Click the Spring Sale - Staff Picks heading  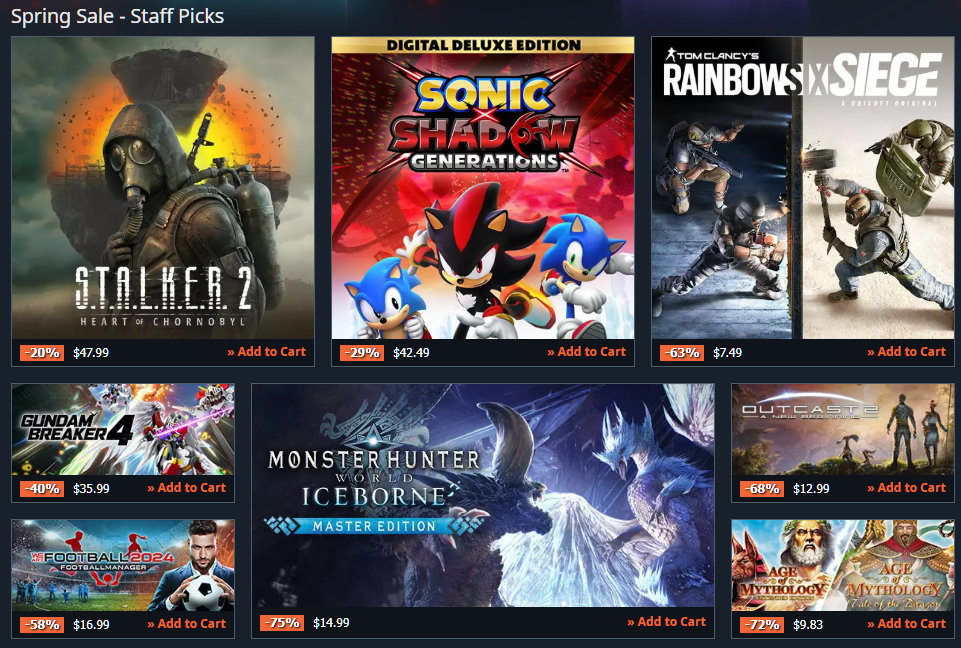pos(118,16)
